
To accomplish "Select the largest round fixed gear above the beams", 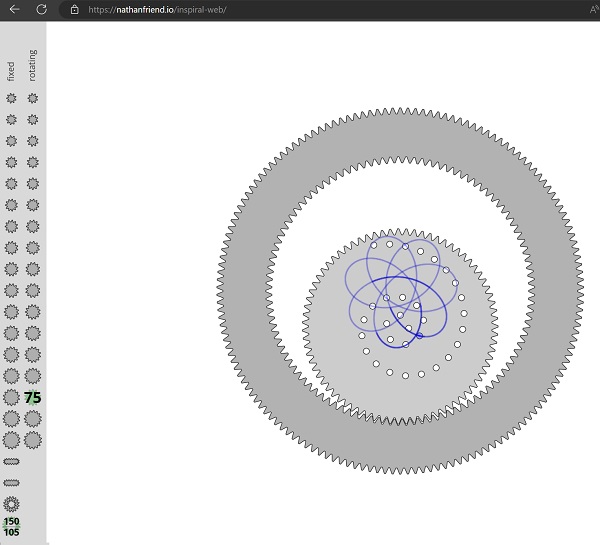I will pos(11,440).
